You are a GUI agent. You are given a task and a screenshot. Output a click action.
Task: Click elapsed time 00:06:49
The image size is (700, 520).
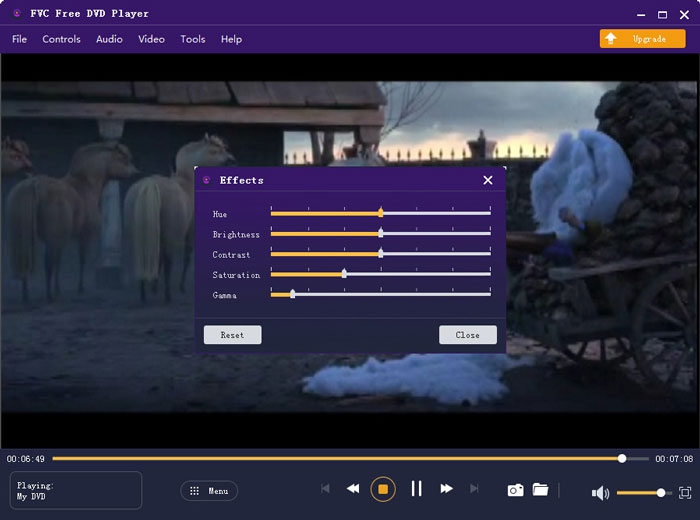pos(25,459)
